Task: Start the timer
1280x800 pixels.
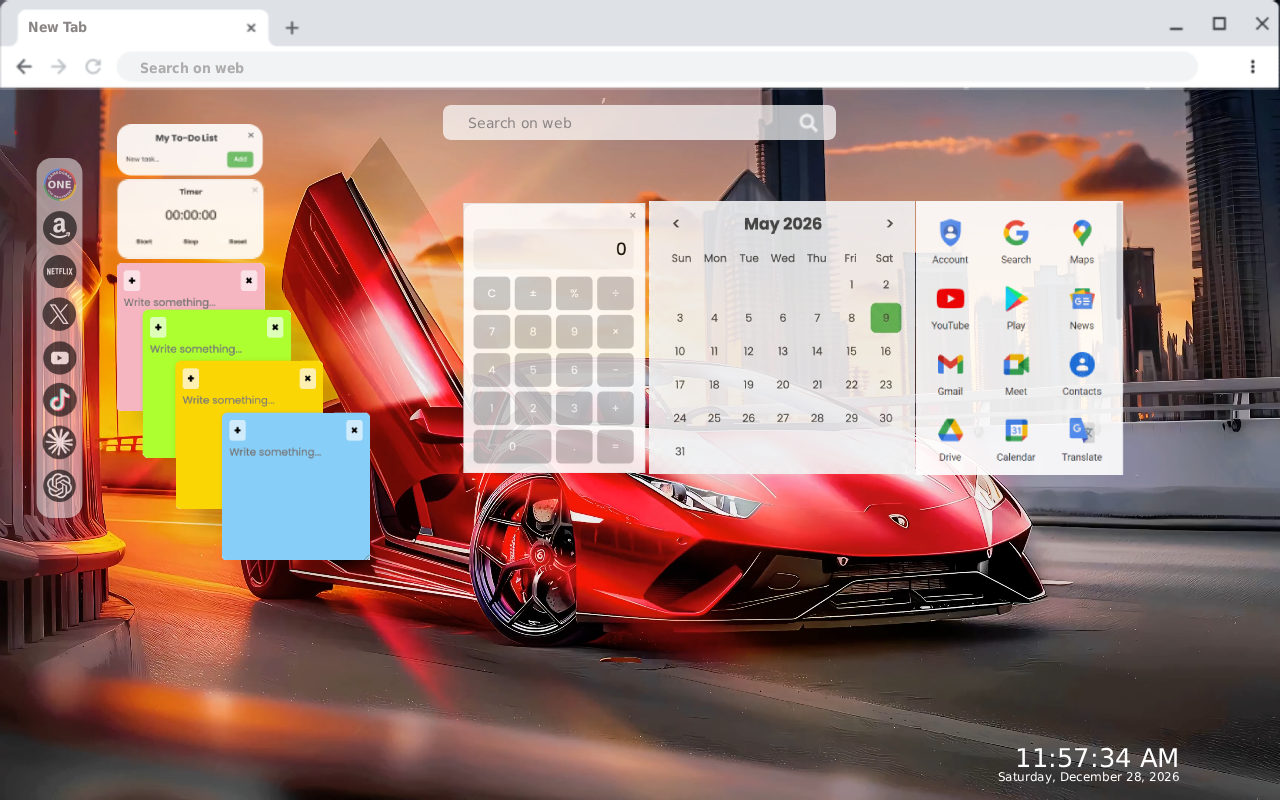Action: pyautogui.click(x=144, y=242)
